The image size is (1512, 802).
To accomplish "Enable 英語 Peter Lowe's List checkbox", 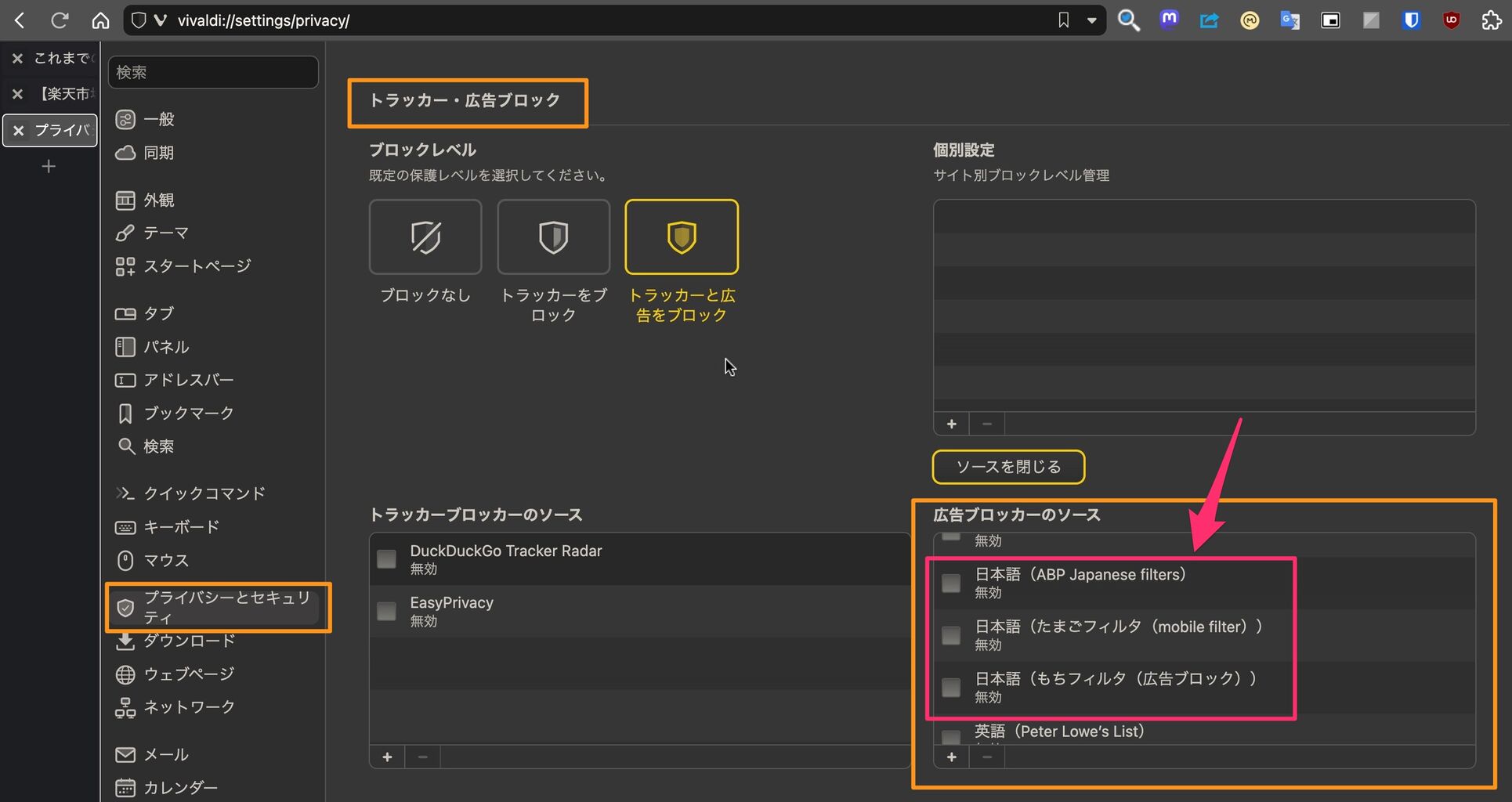I will [x=951, y=737].
